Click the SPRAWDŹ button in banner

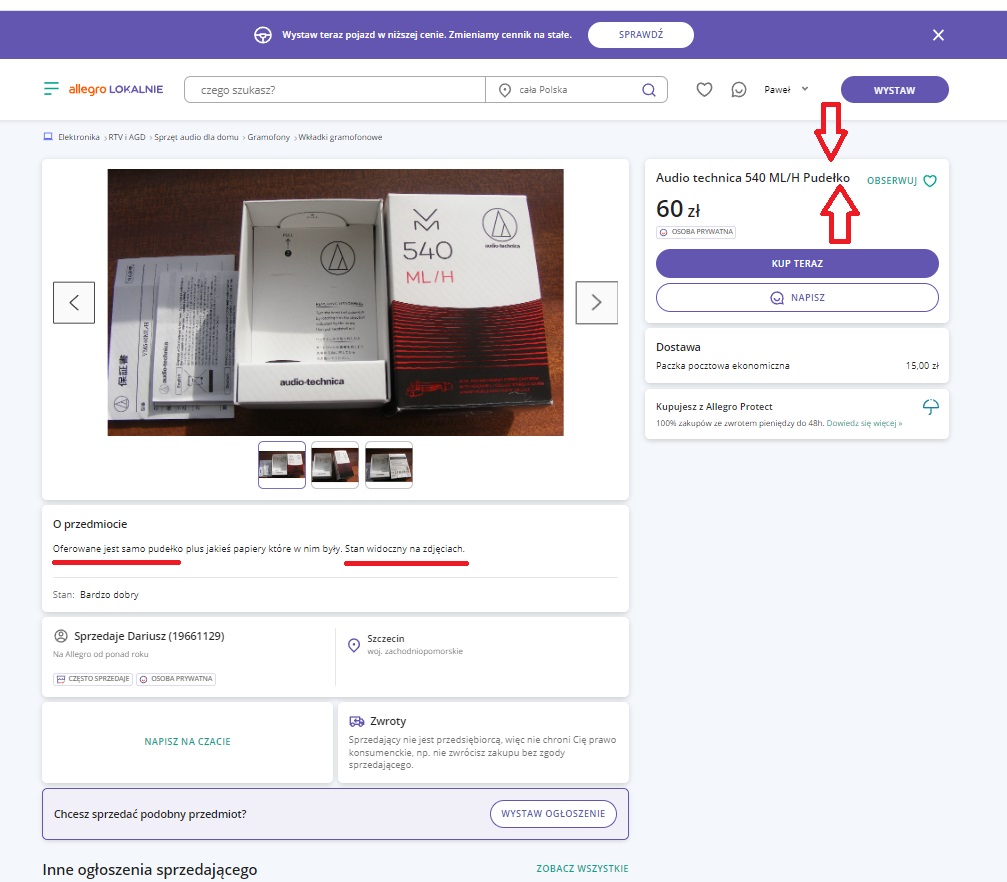[640, 35]
